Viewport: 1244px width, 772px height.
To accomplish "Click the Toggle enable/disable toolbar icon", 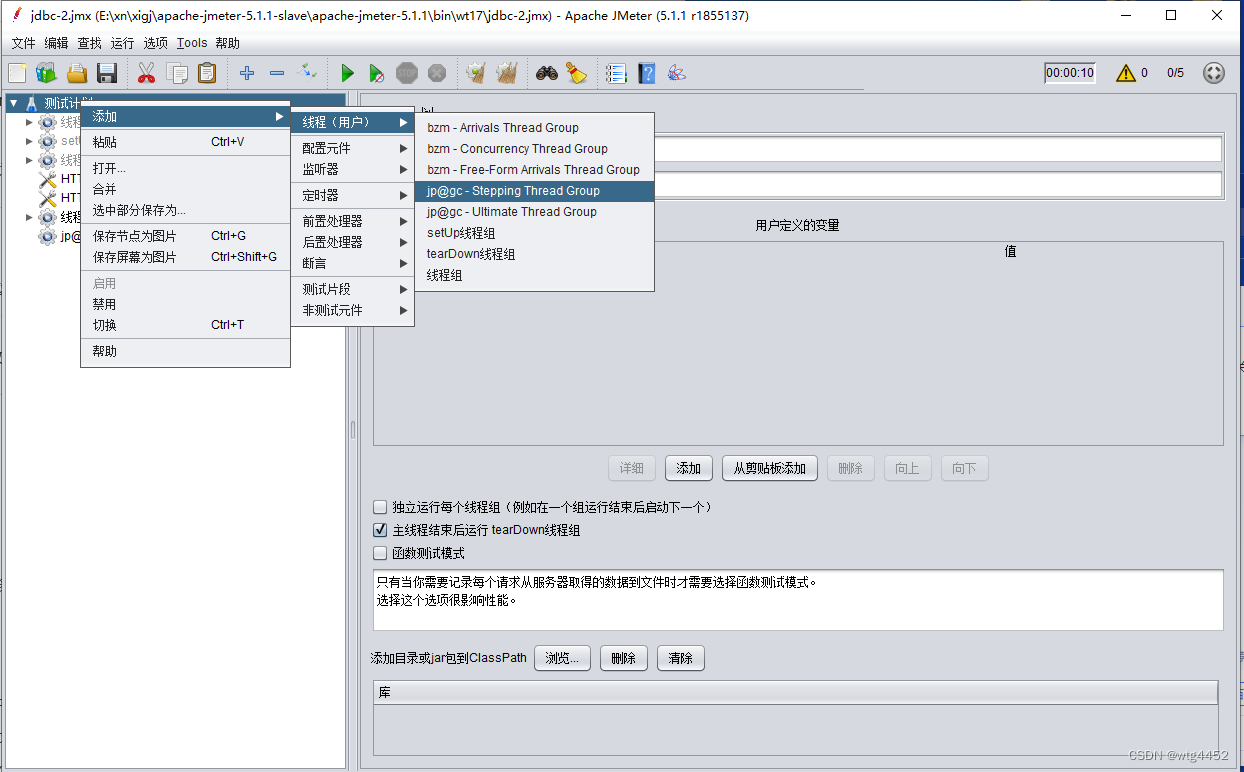I will [x=308, y=73].
